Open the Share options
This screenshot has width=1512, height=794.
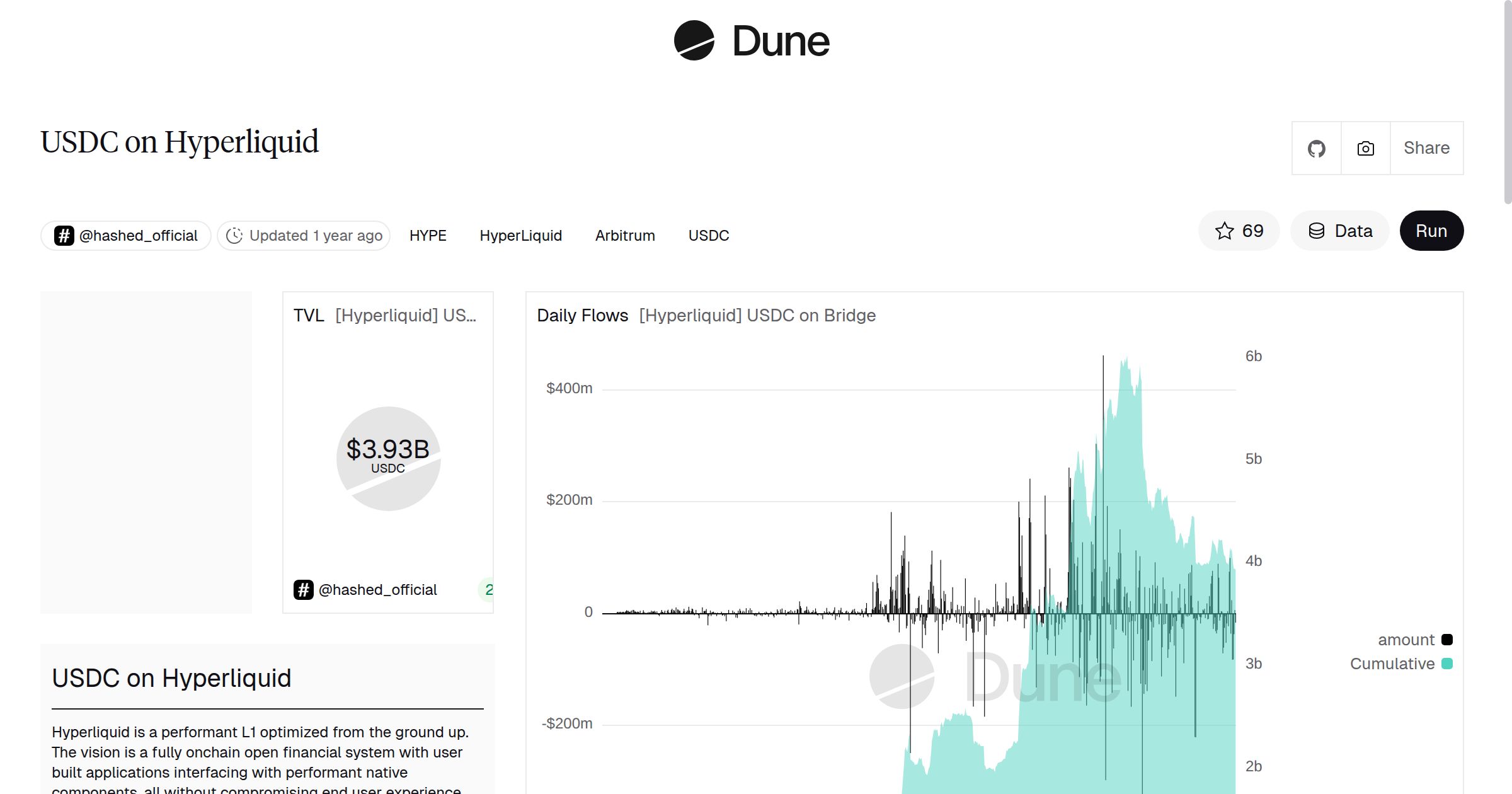pos(1426,147)
